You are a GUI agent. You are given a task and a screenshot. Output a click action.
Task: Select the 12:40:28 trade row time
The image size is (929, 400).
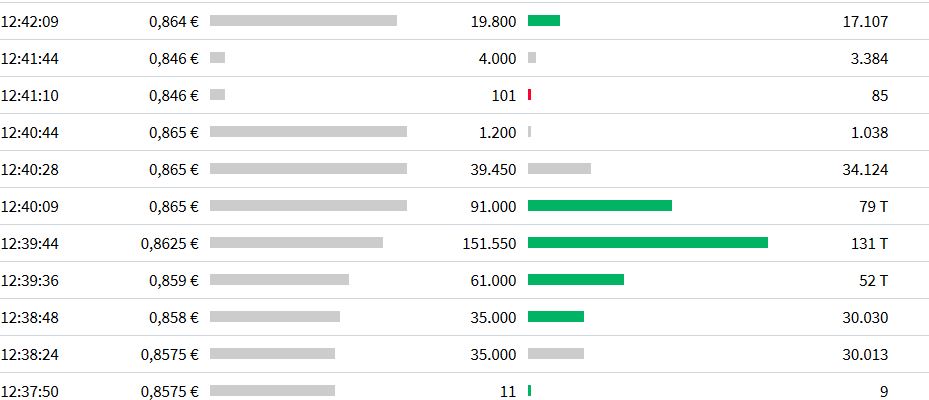[30, 170]
